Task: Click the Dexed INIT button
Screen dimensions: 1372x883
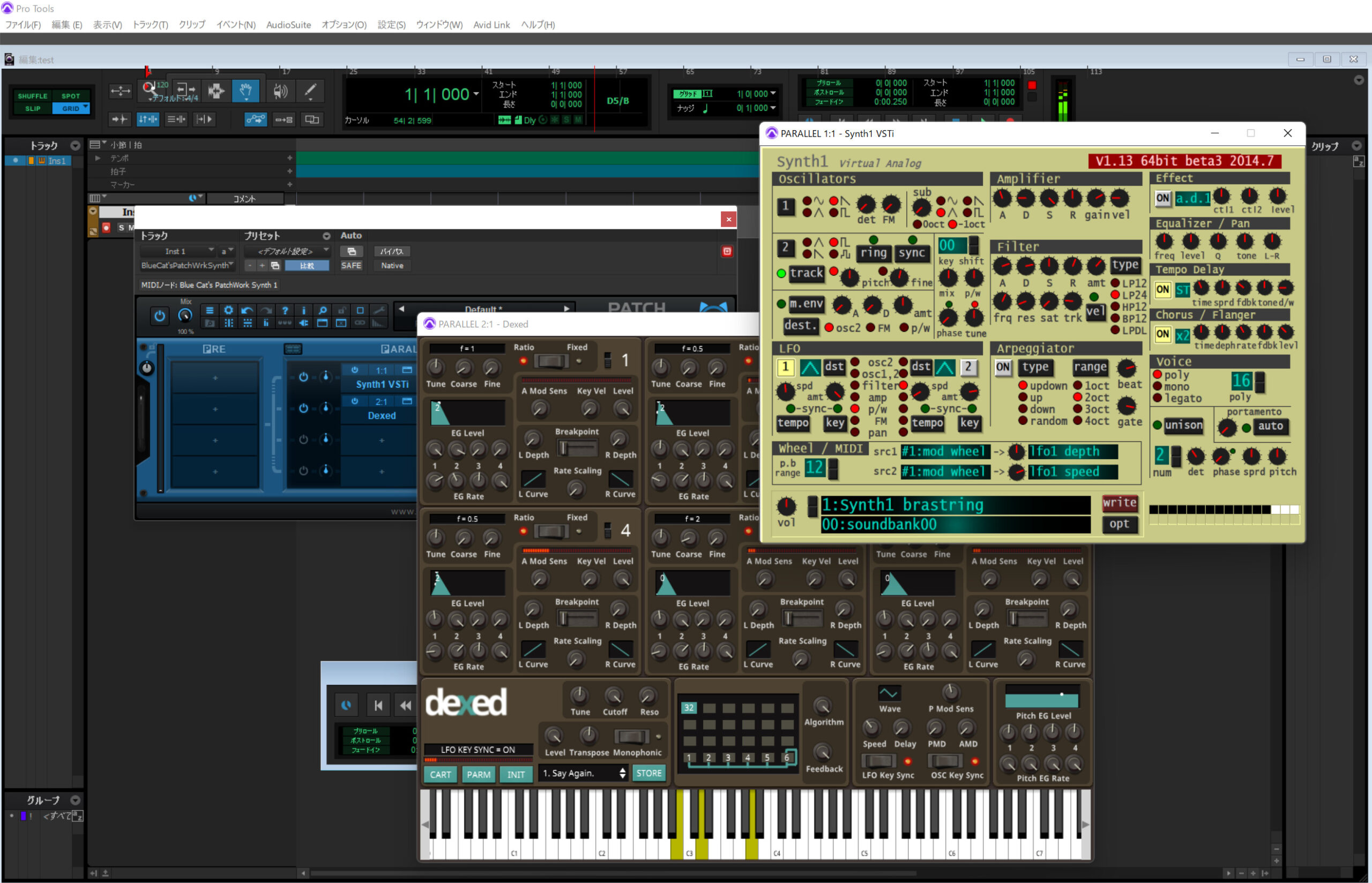Action: pyautogui.click(x=516, y=775)
